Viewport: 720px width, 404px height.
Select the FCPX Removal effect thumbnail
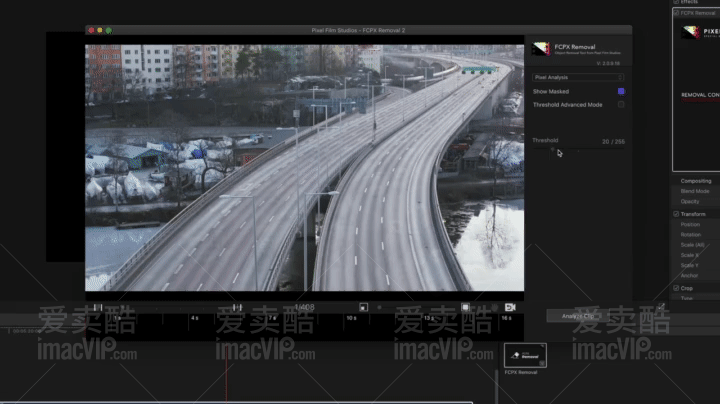tap(525, 355)
